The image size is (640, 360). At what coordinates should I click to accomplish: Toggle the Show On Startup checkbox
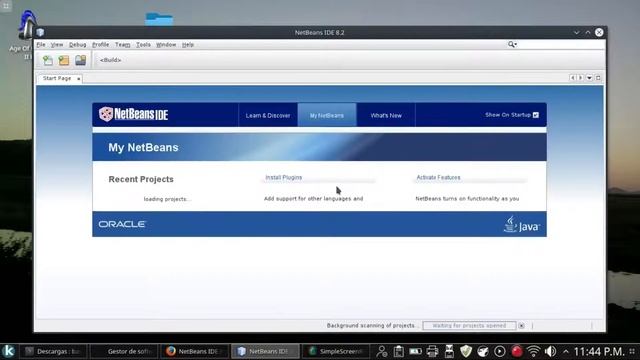536,115
